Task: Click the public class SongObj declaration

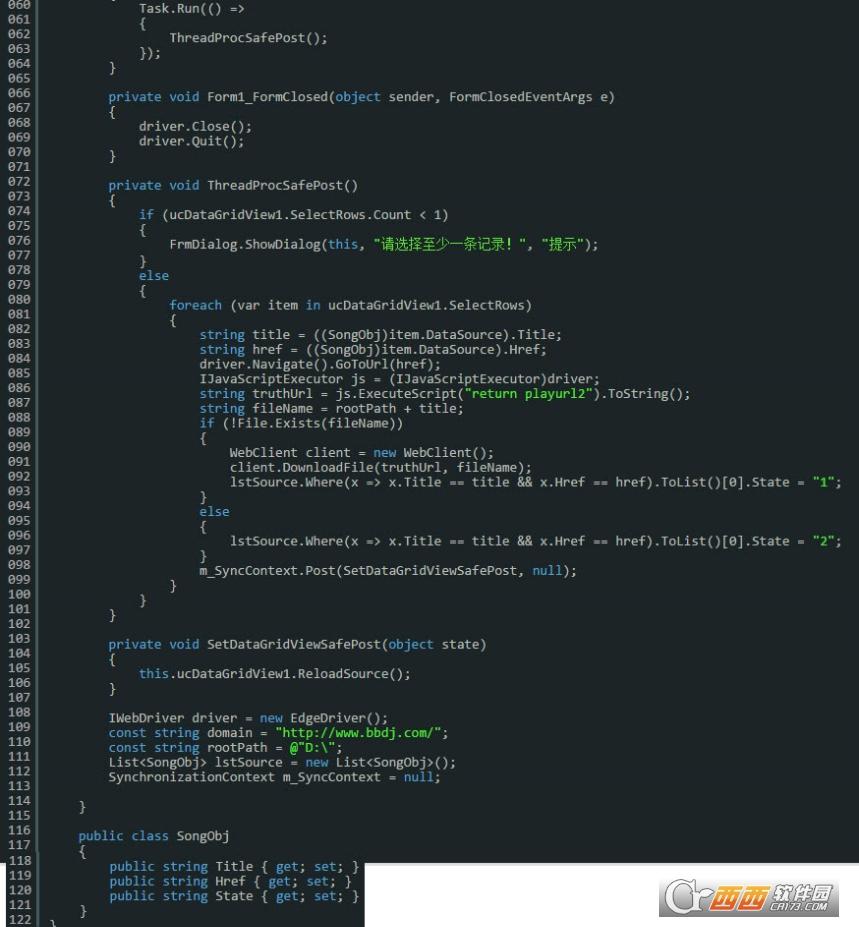Action: click(154, 836)
